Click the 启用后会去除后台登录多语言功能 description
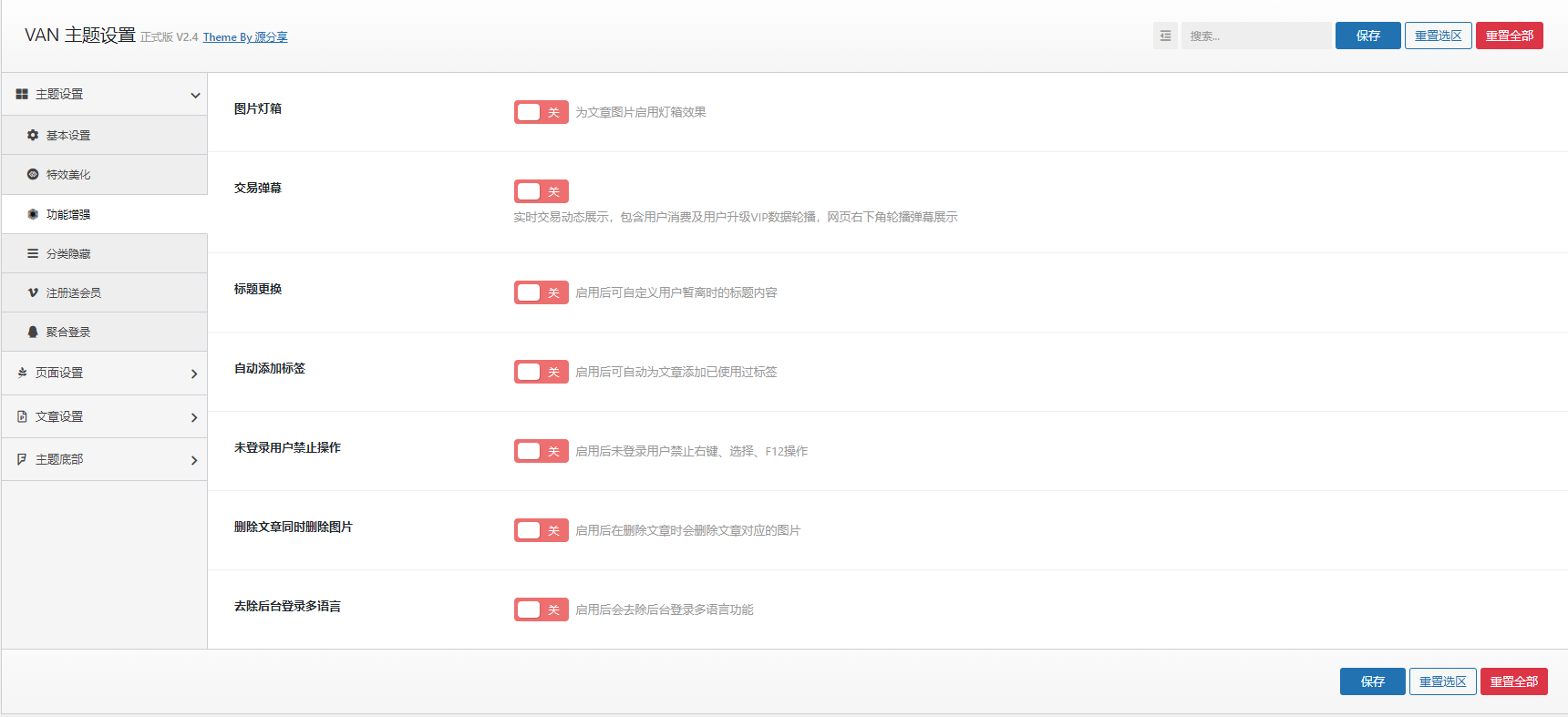Image resolution: width=1568 pixels, height=717 pixels. point(665,609)
